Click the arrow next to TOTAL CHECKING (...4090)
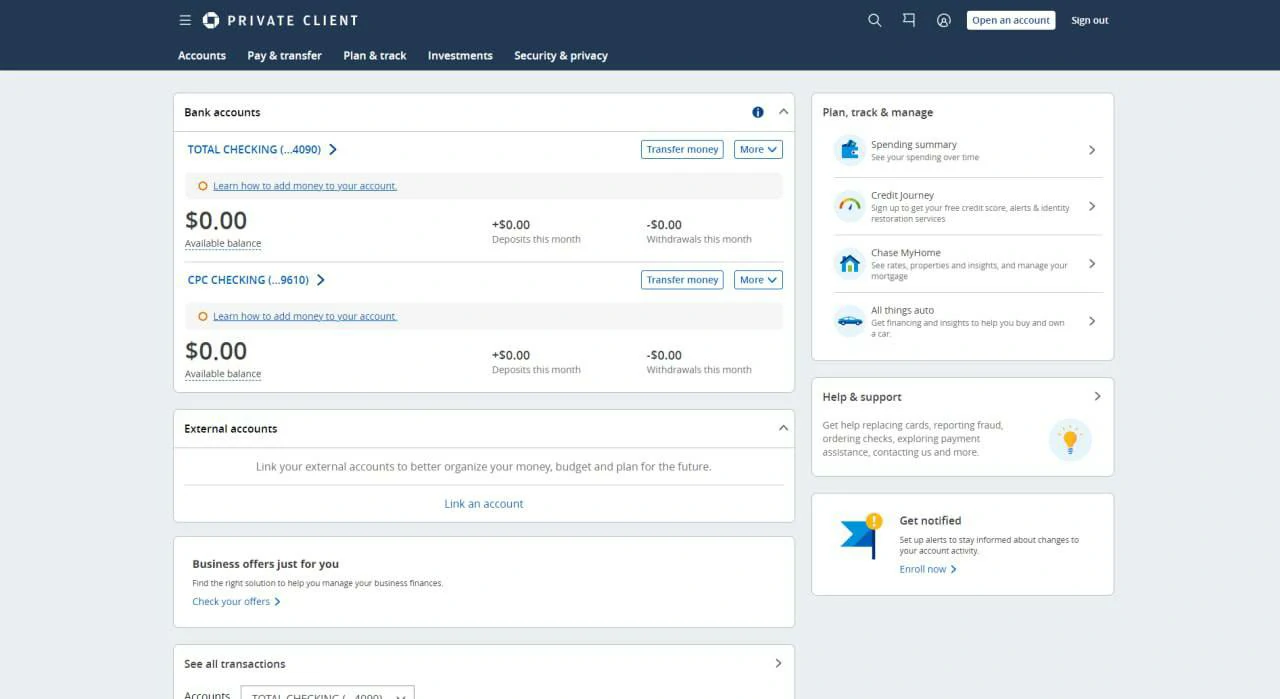Screen dimensions: 1280x699 coord(333,149)
